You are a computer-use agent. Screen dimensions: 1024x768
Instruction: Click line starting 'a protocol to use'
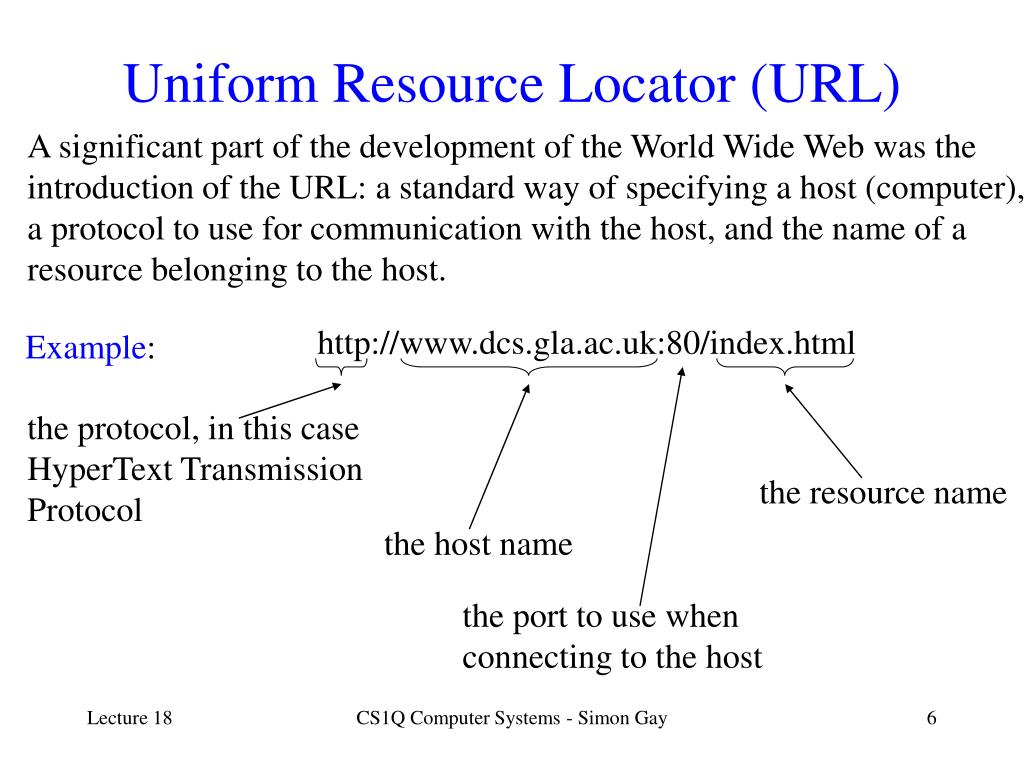click(496, 230)
